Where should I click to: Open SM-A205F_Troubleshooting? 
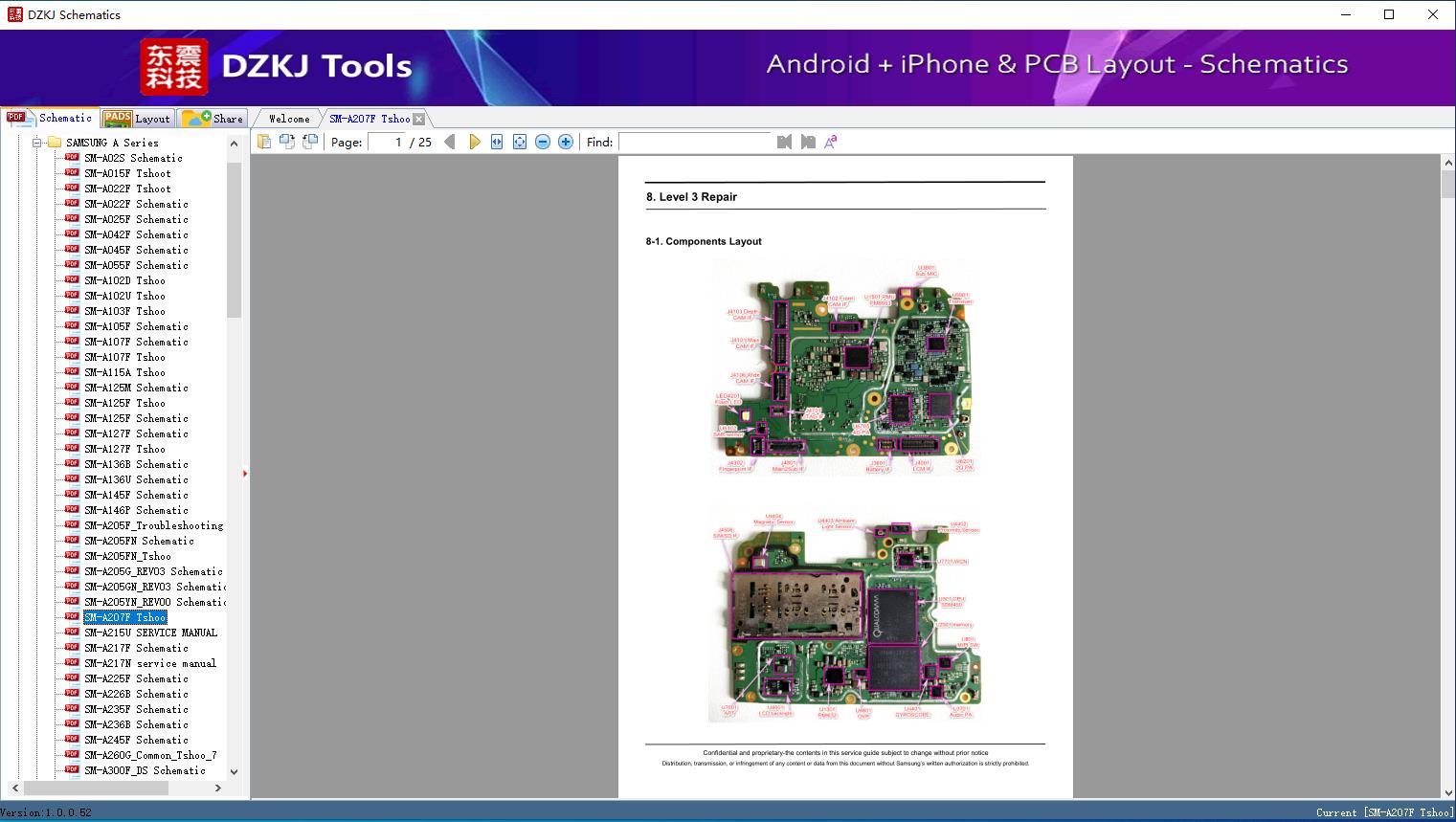pyautogui.click(x=153, y=525)
